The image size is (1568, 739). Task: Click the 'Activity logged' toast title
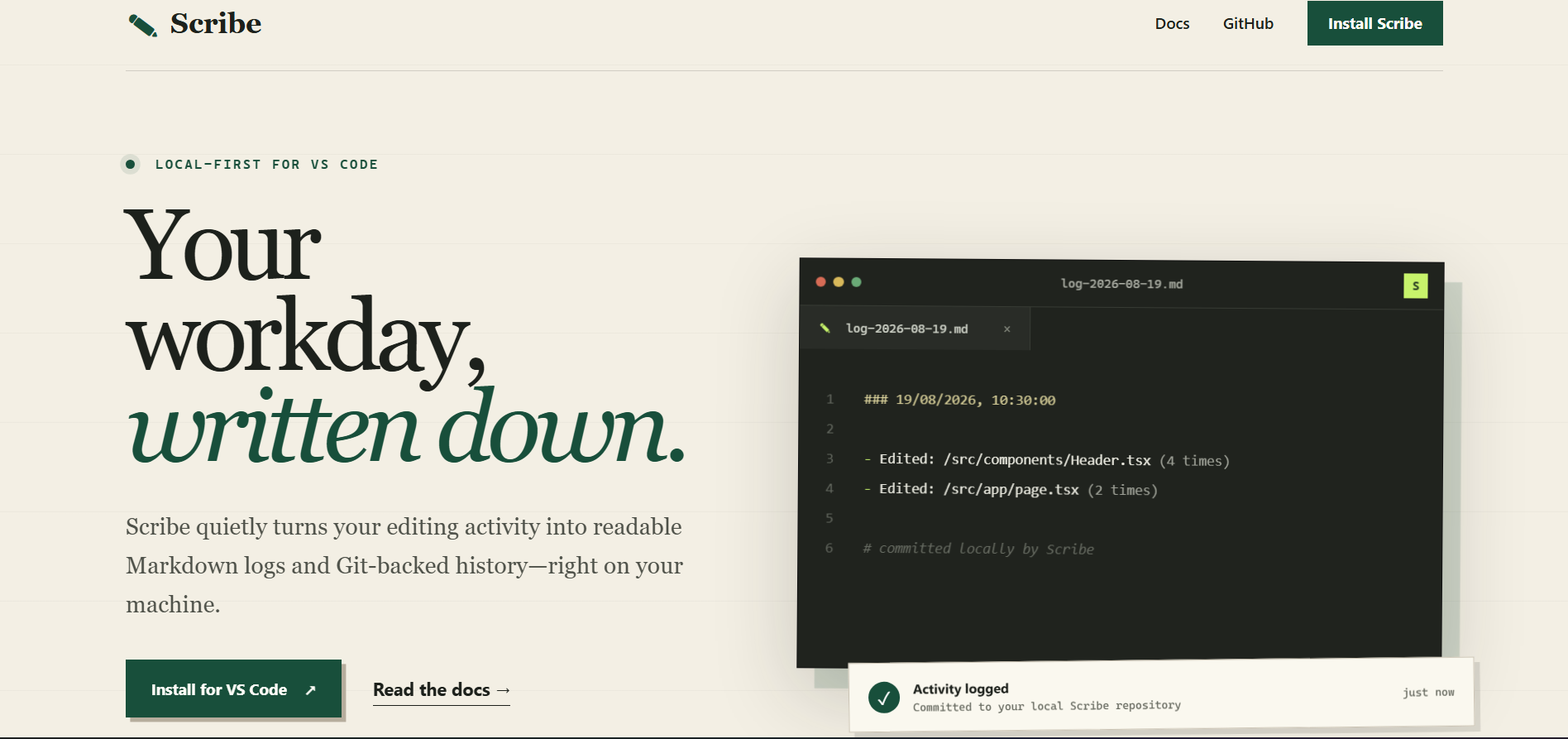(960, 689)
